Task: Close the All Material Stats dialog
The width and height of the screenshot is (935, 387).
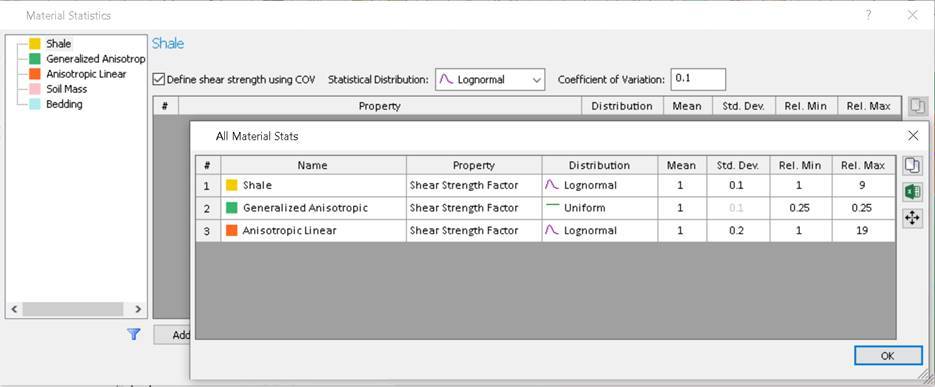Action: coord(913,136)
